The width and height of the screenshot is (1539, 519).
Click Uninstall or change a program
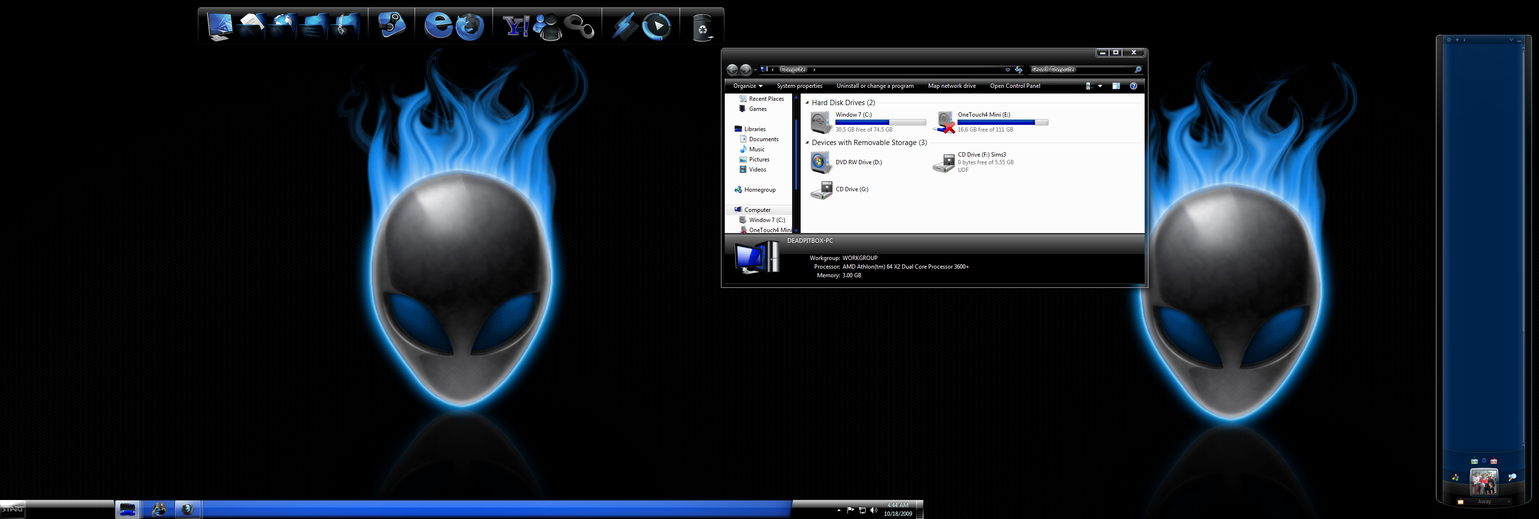(x=875, y=86)
